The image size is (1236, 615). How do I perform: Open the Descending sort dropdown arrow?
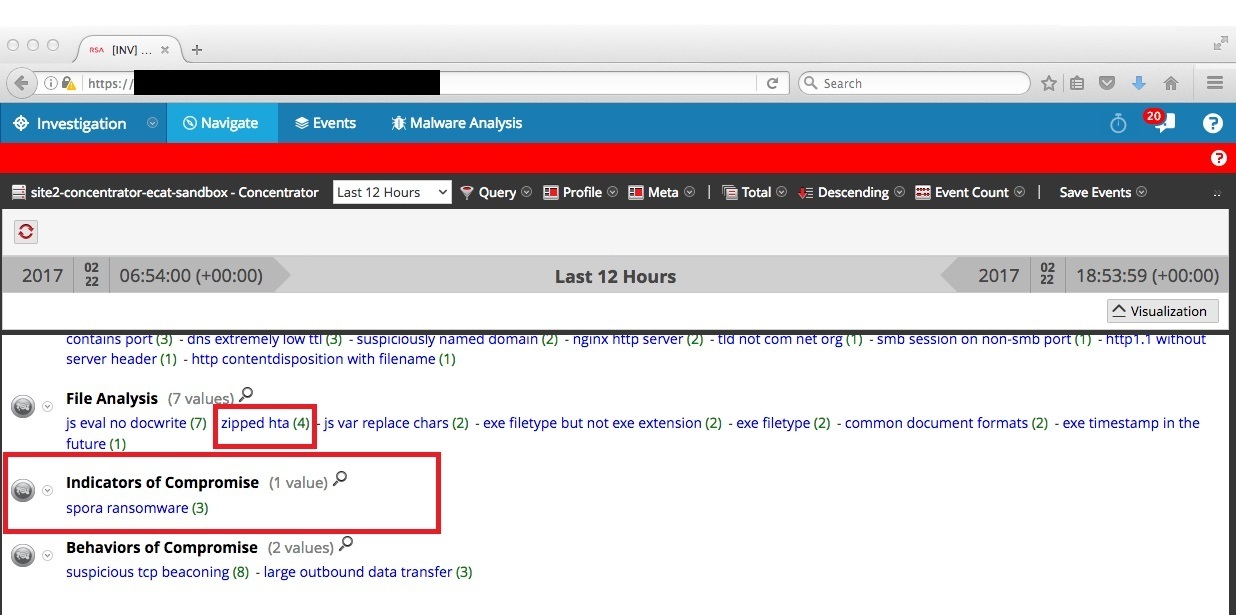tap(899, 192)
